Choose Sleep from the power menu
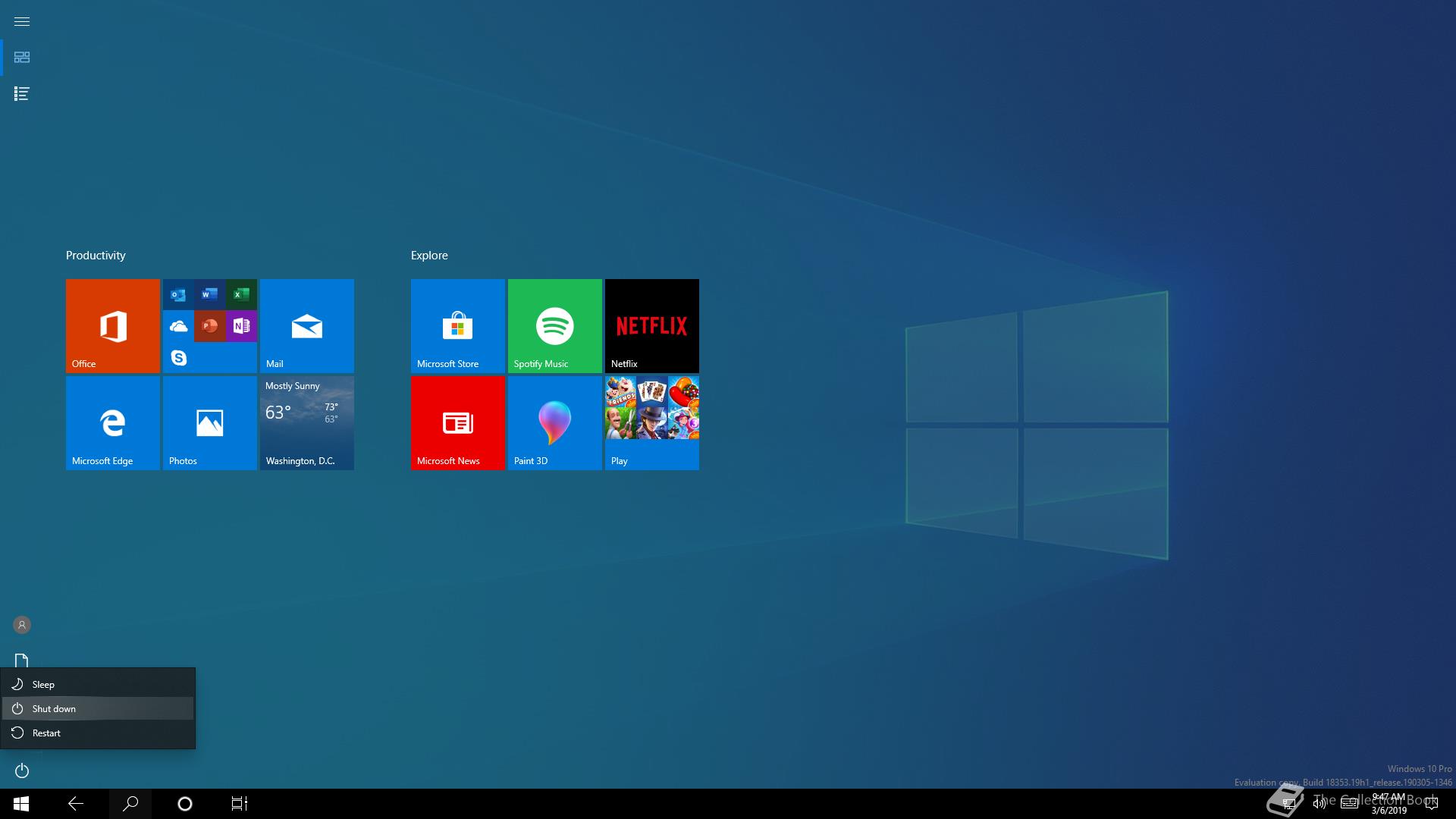 98,684
